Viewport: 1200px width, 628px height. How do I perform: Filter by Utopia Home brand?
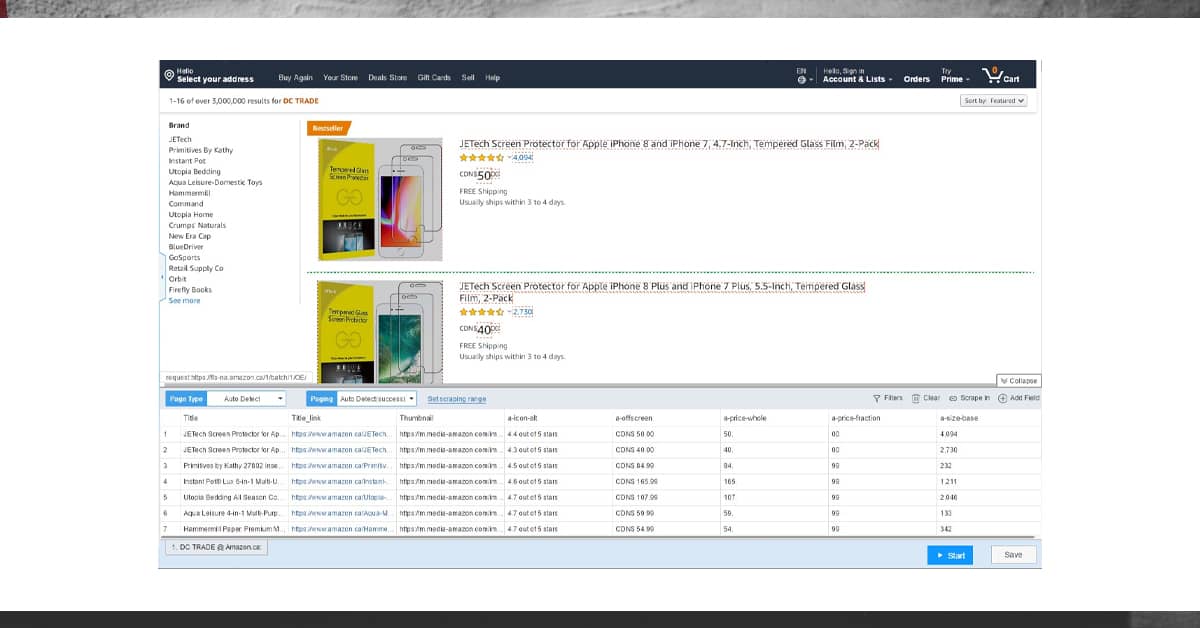click(x=190, y=214)
